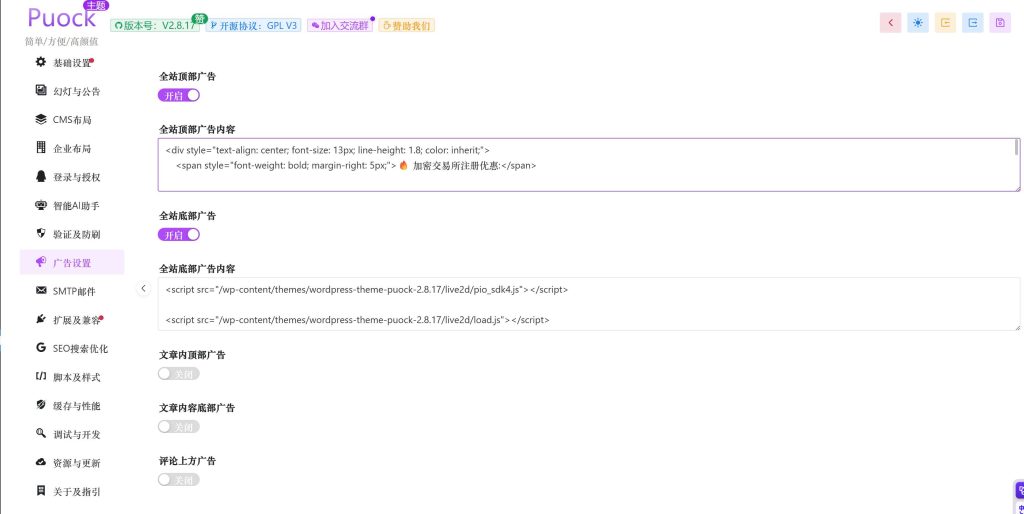The height and width of the screenshot is (514, 1024).
Task: Enable the 文章内顶部广告 switch
Action: pyautogui.click(x=178, y=374)
